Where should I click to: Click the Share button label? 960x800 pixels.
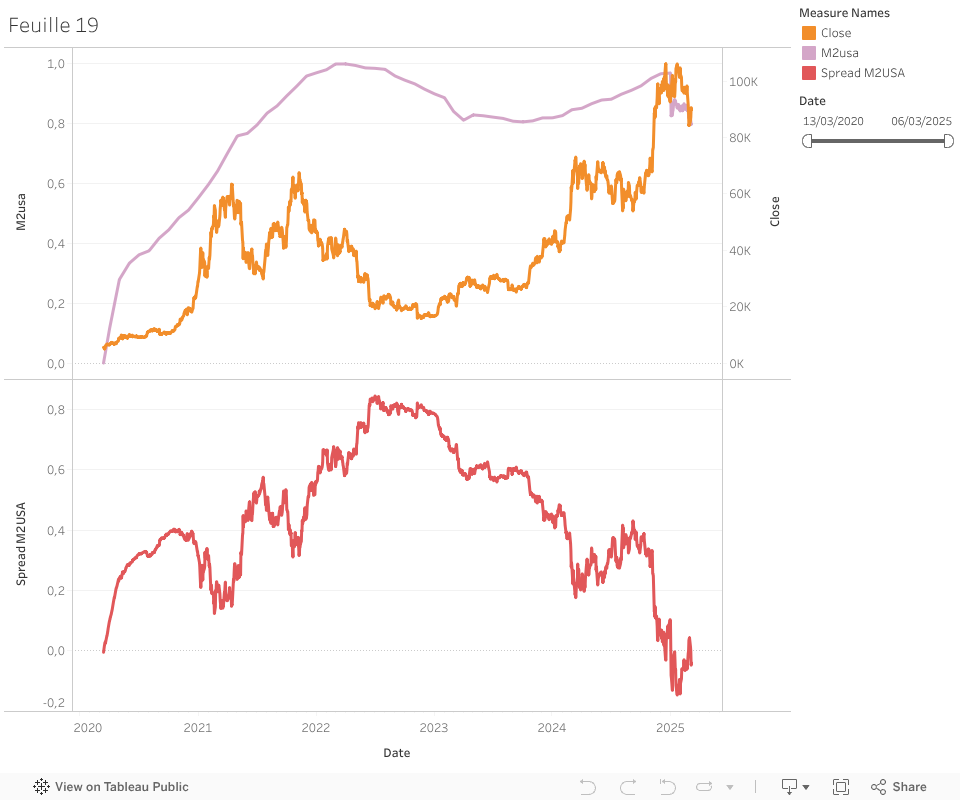click(x=909, y=787)
